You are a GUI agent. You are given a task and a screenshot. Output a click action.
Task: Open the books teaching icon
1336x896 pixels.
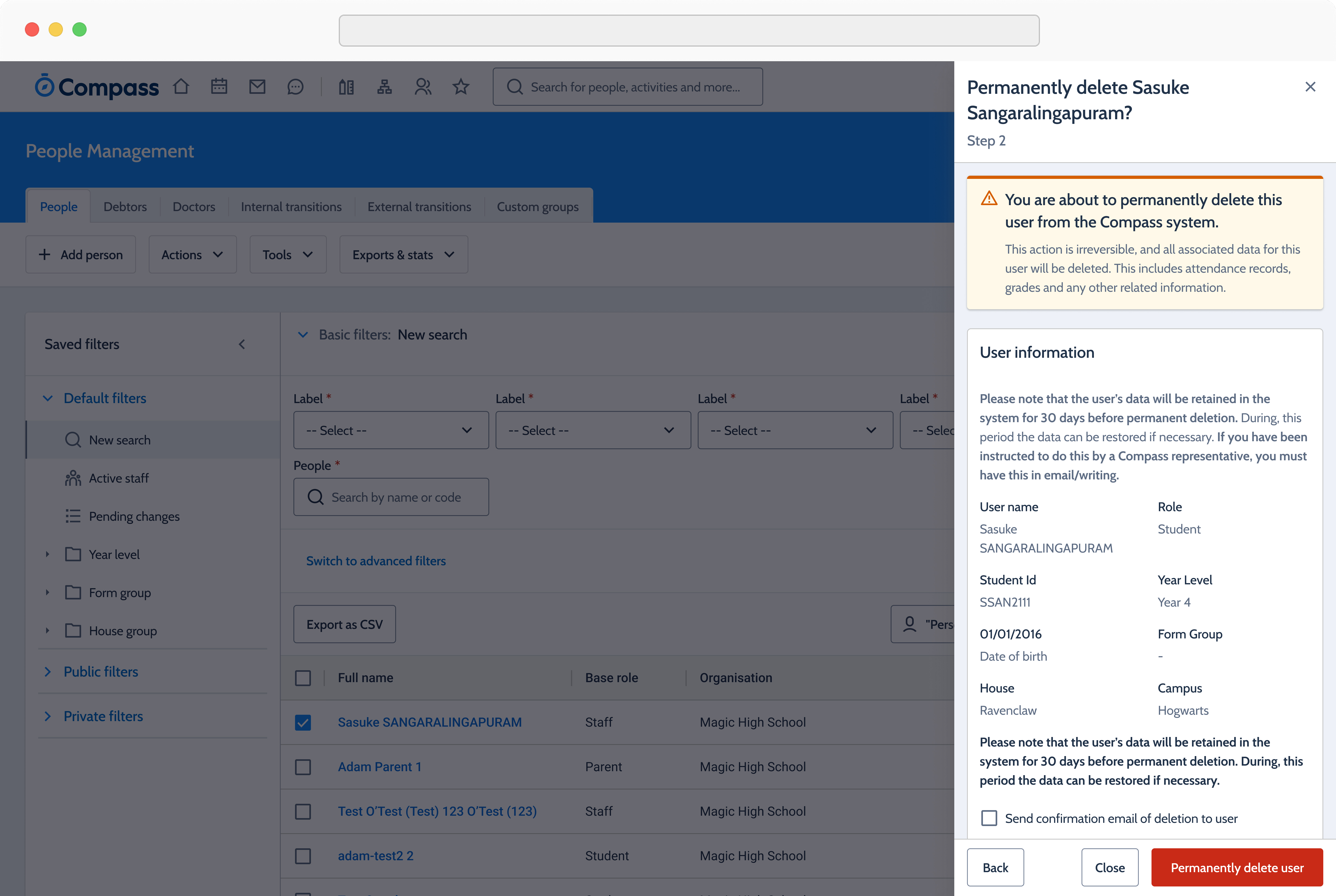(346, 87)
